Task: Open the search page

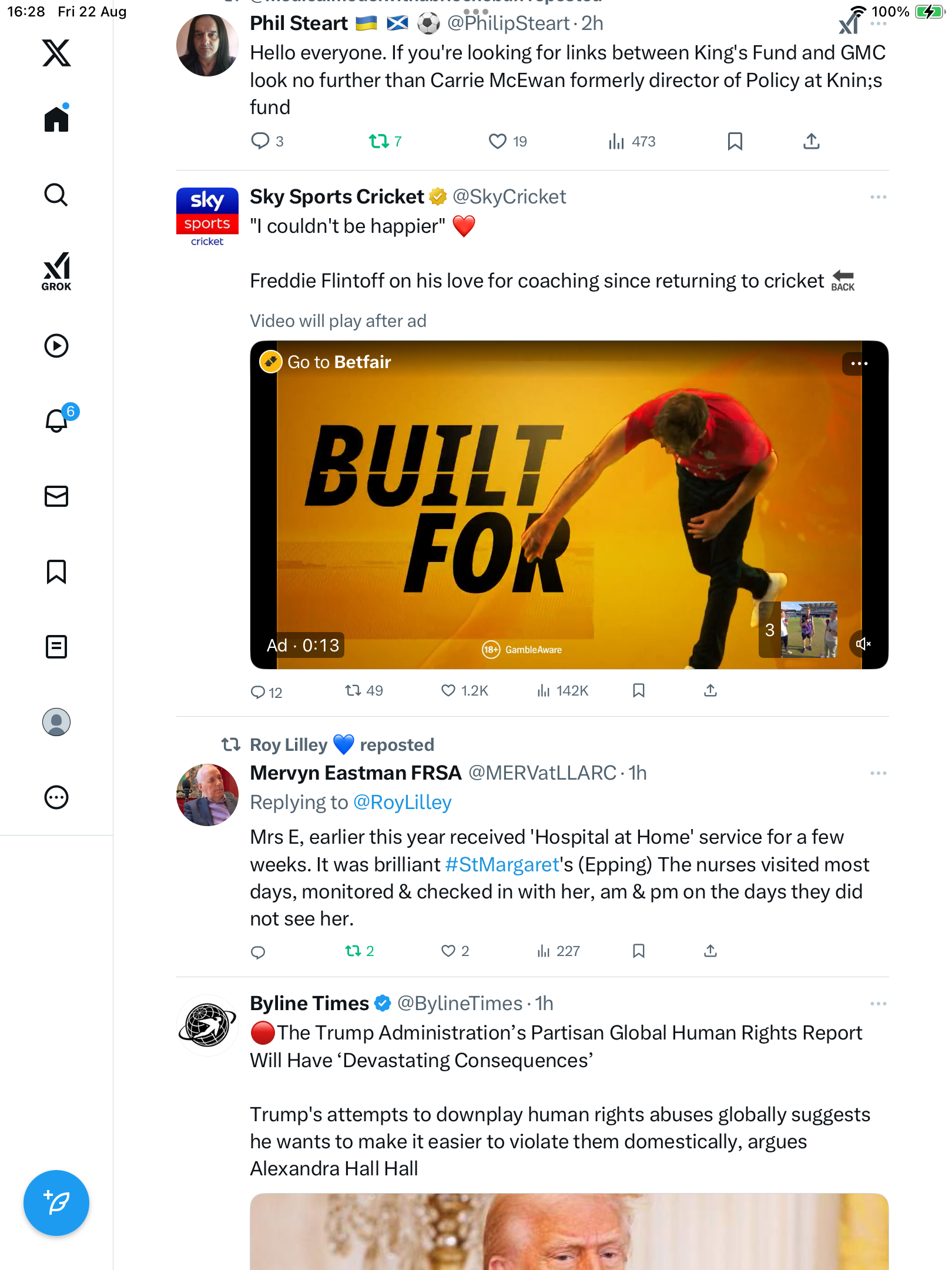Action: click(x=56, y=195)
